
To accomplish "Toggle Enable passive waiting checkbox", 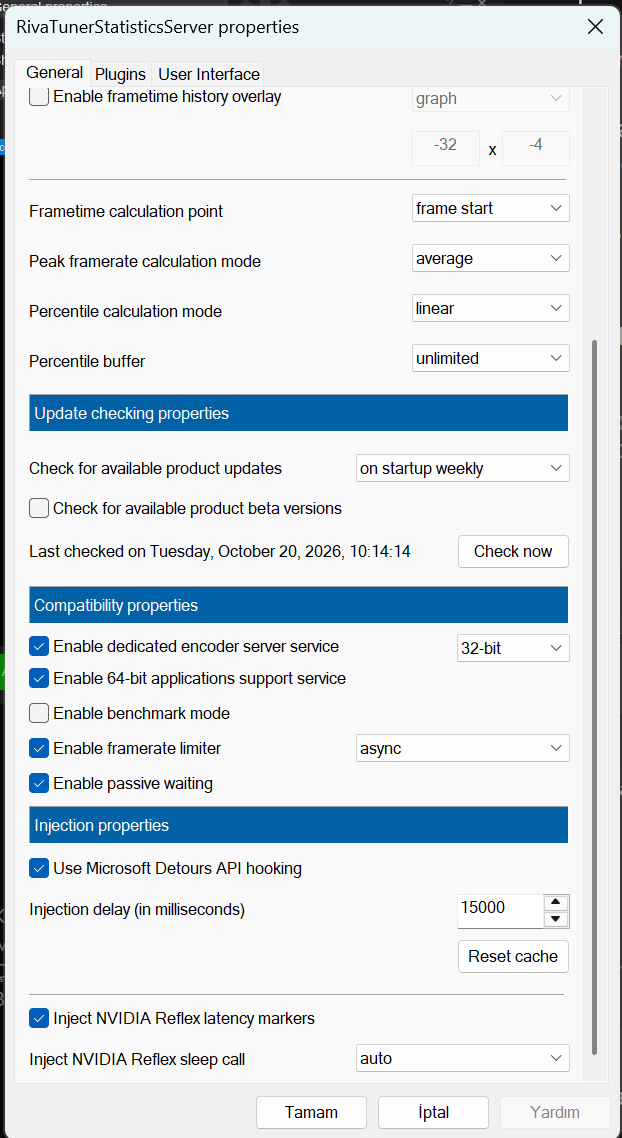I will point(39,783).
